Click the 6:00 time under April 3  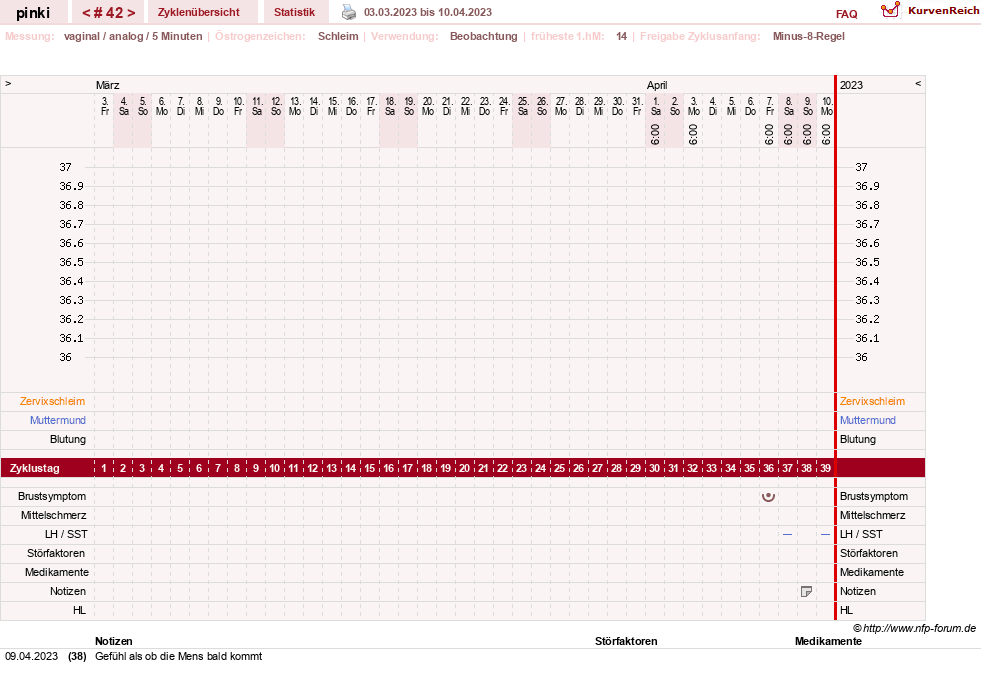pyautogui.click(x=693, y=134)
